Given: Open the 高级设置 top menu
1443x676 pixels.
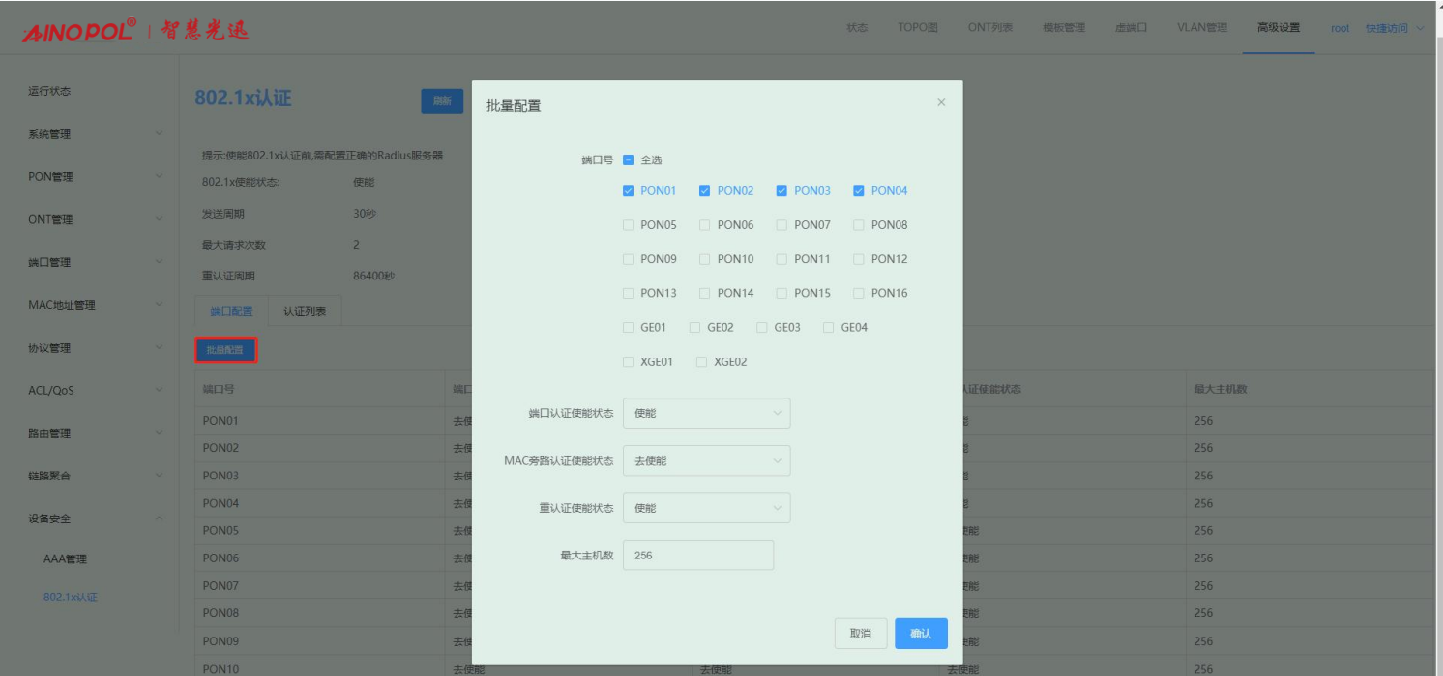Looking at the screenshot, I should 1278,28.
